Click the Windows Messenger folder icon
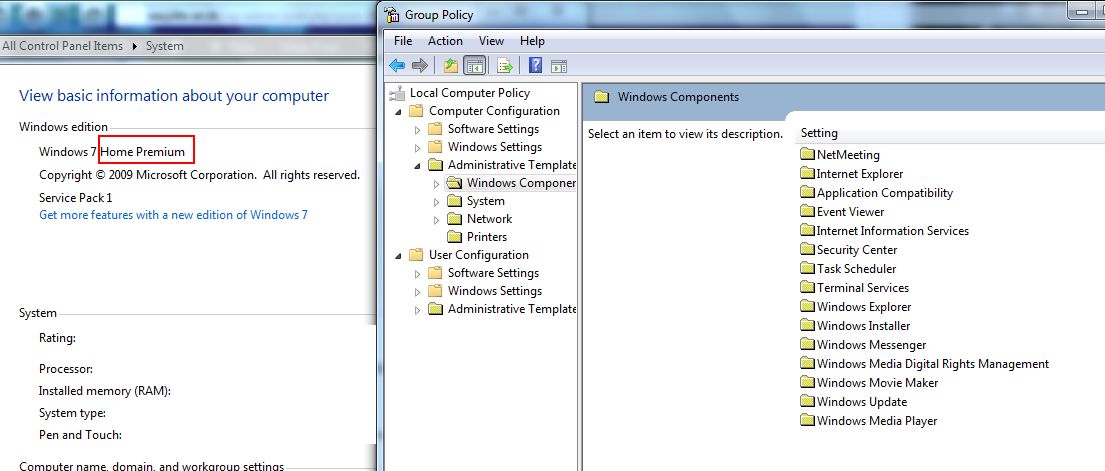The height and width of the screenshot is (471, 1105). pos(808,345)
